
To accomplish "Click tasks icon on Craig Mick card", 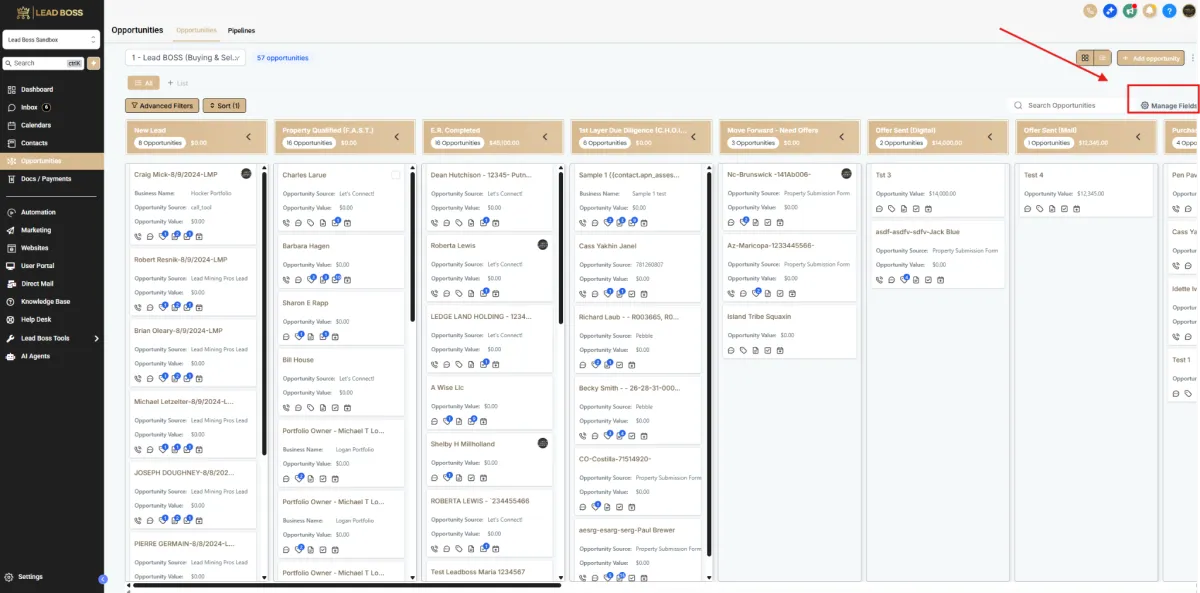I will click(186, 236).
